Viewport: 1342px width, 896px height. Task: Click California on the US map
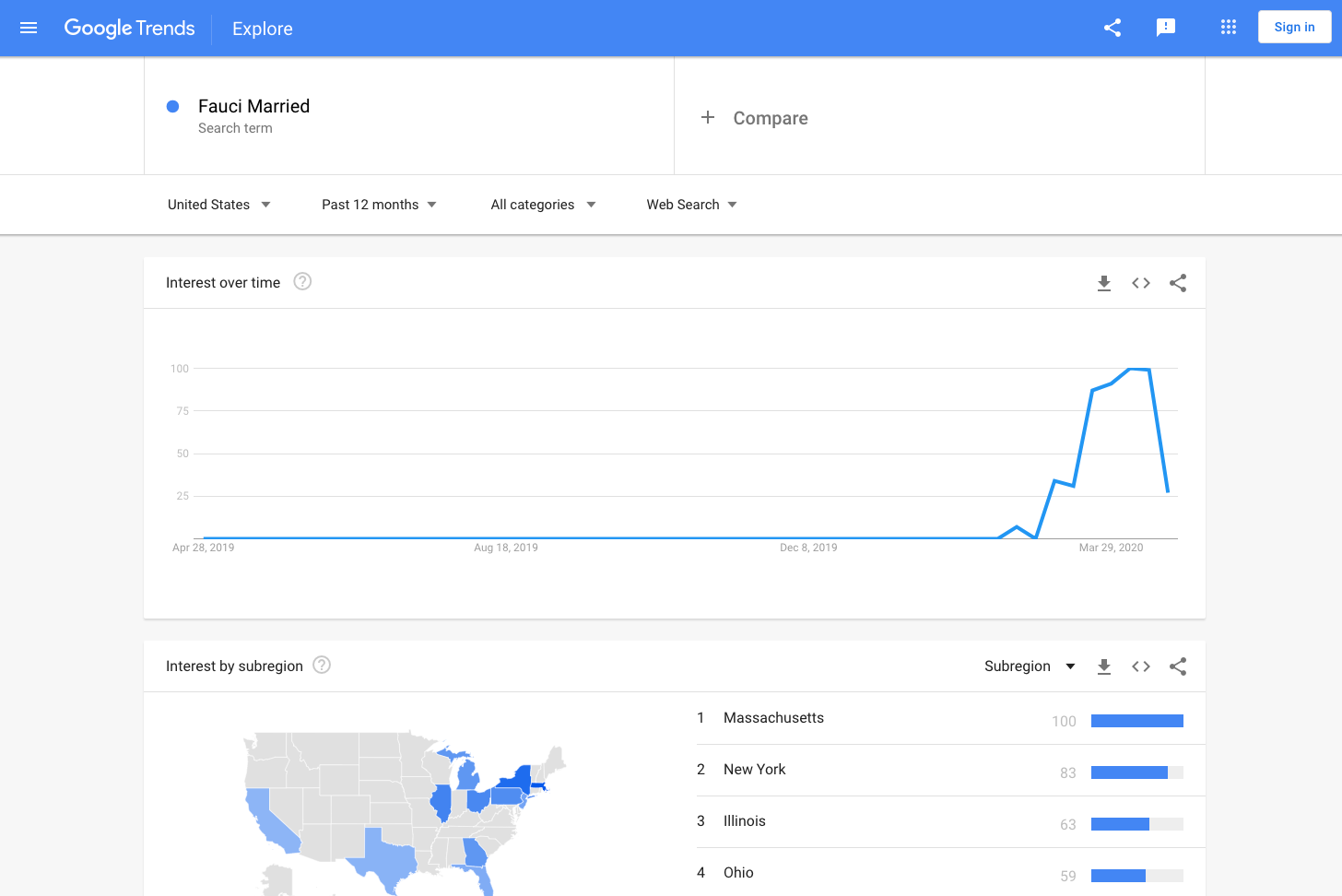point(271,820)
